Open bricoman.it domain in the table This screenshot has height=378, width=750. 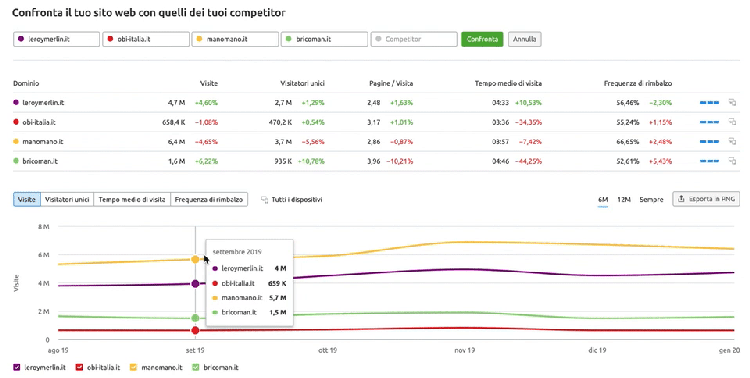tap(40, 161)
